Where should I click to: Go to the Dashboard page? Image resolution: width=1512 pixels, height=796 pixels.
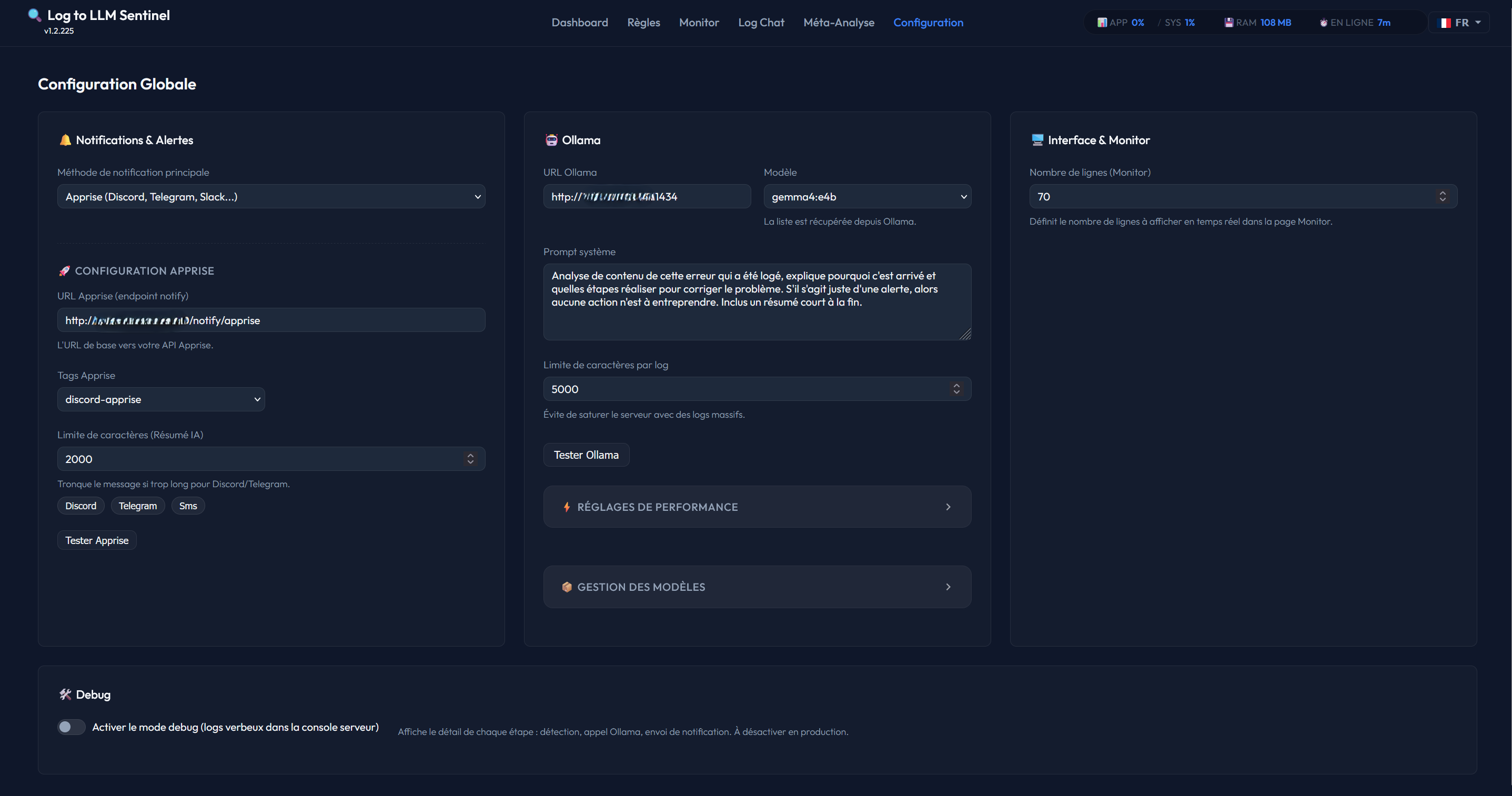tap(579, 22)
